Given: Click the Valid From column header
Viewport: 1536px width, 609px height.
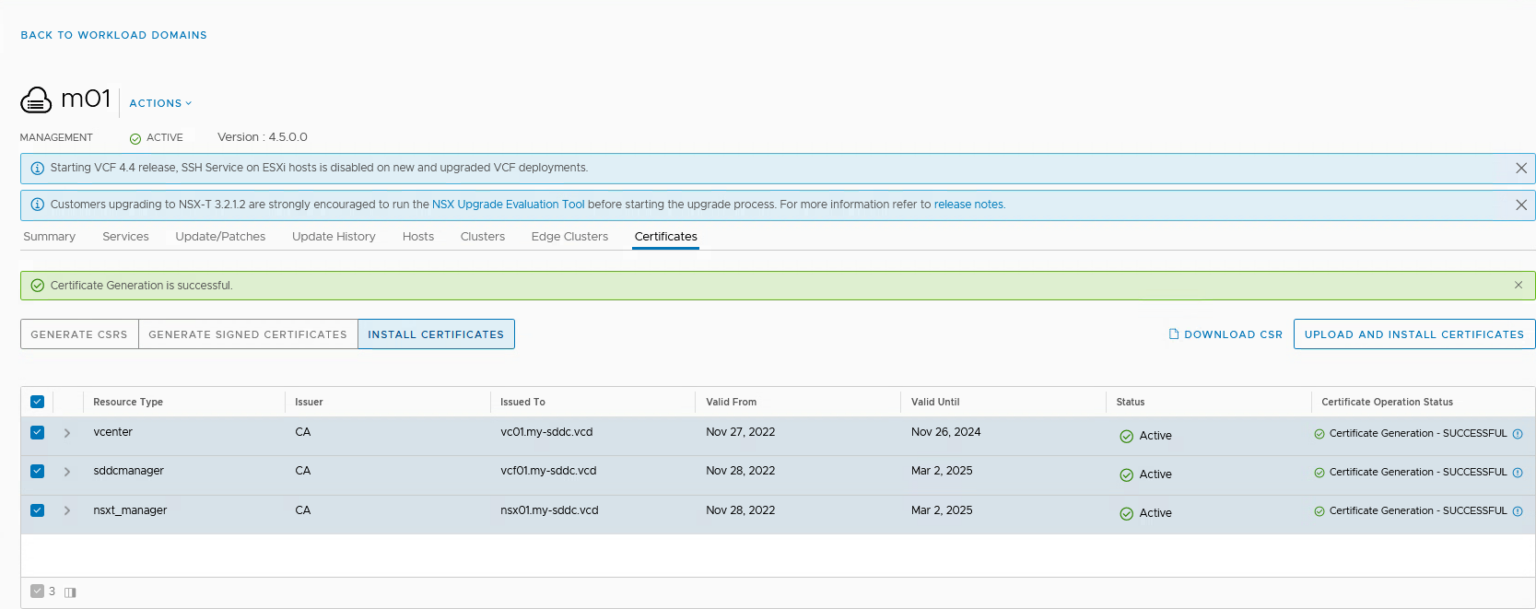Looking at the screenshot, I should (x=731, y=402).
